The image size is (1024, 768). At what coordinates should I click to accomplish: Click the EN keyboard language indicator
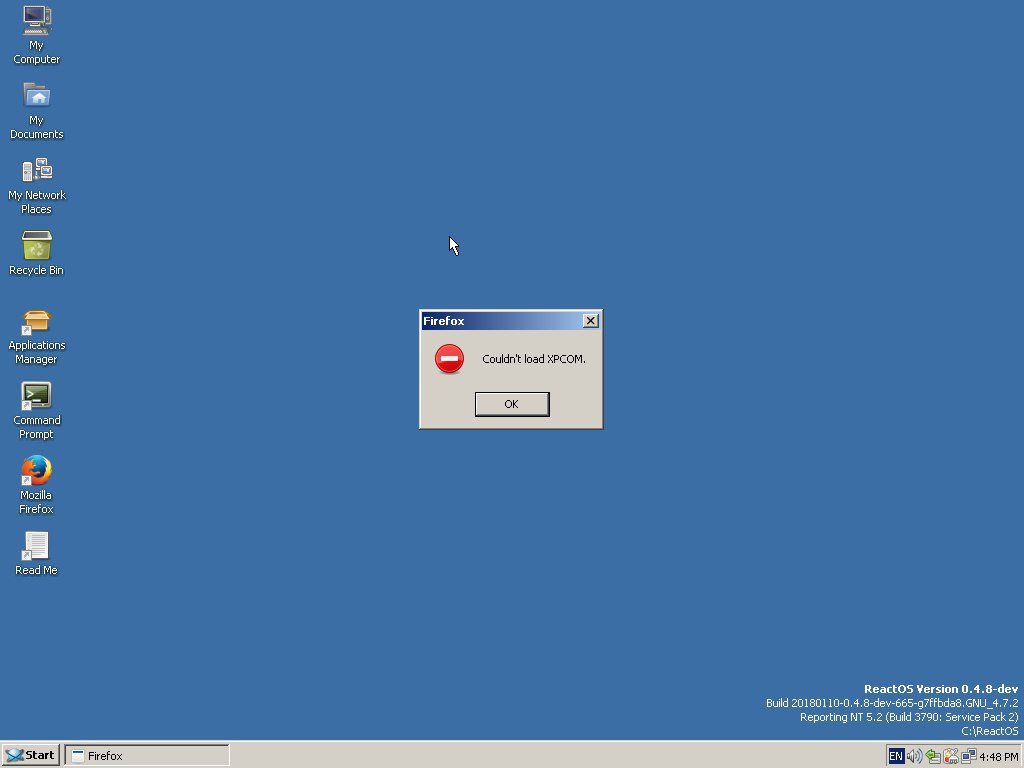[x=896, y=756]
